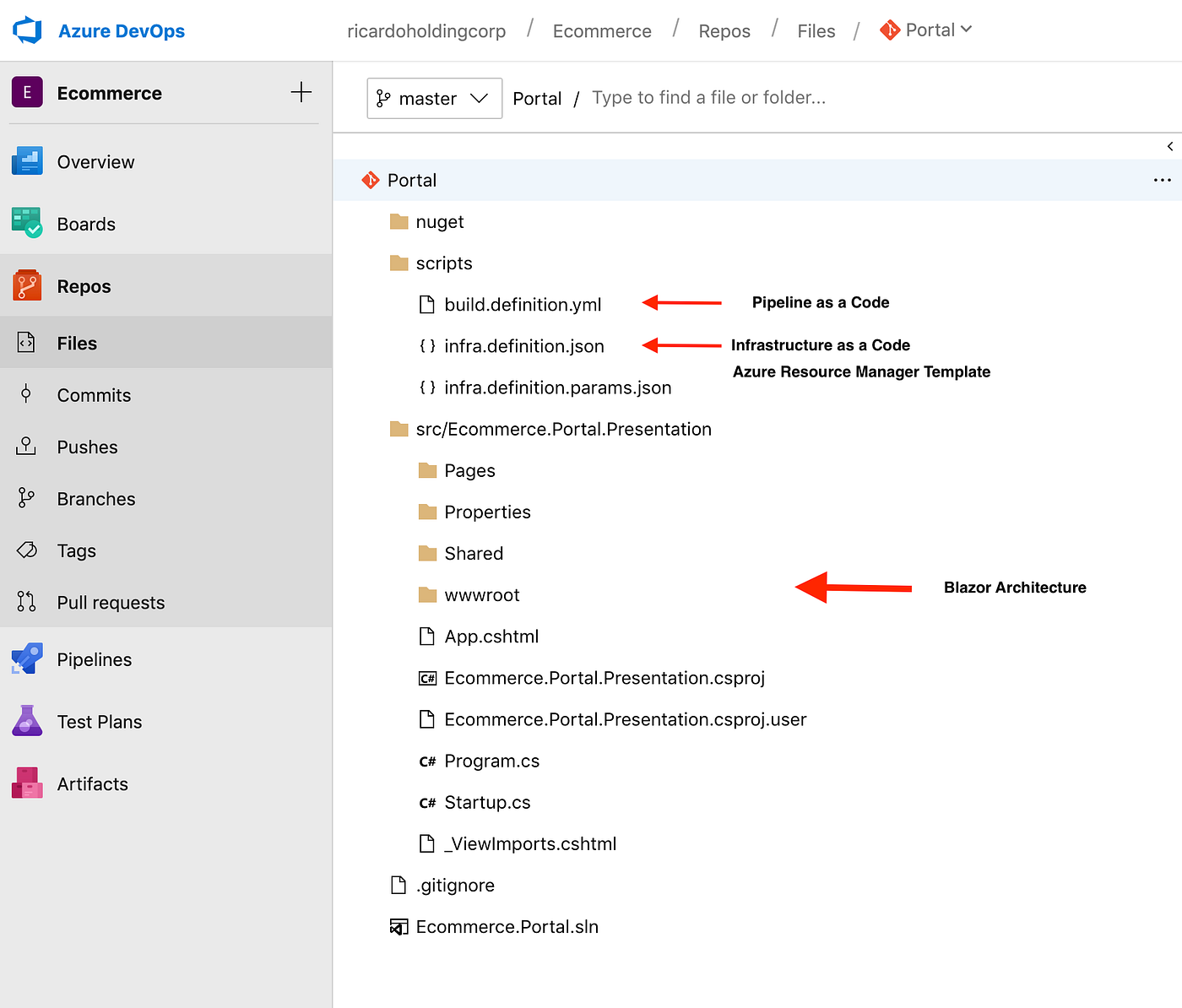
Task: Navigate to Ecommerce via the breadcrumb link
Action: [601, 30]
